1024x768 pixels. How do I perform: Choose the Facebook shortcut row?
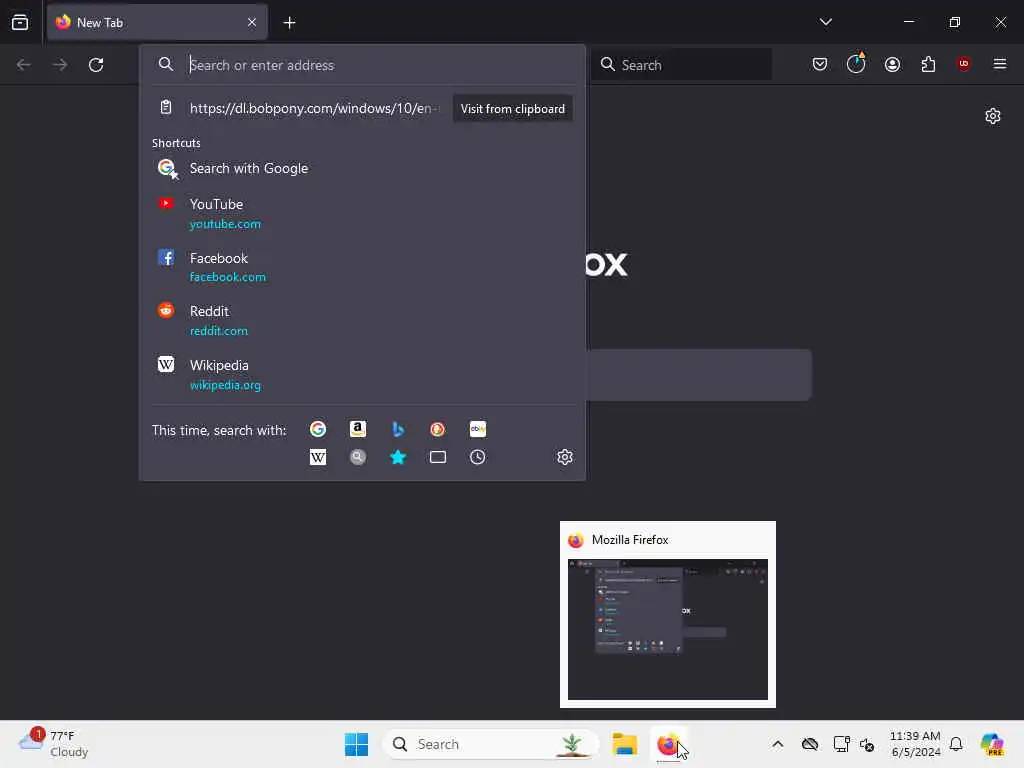[362, 267]
